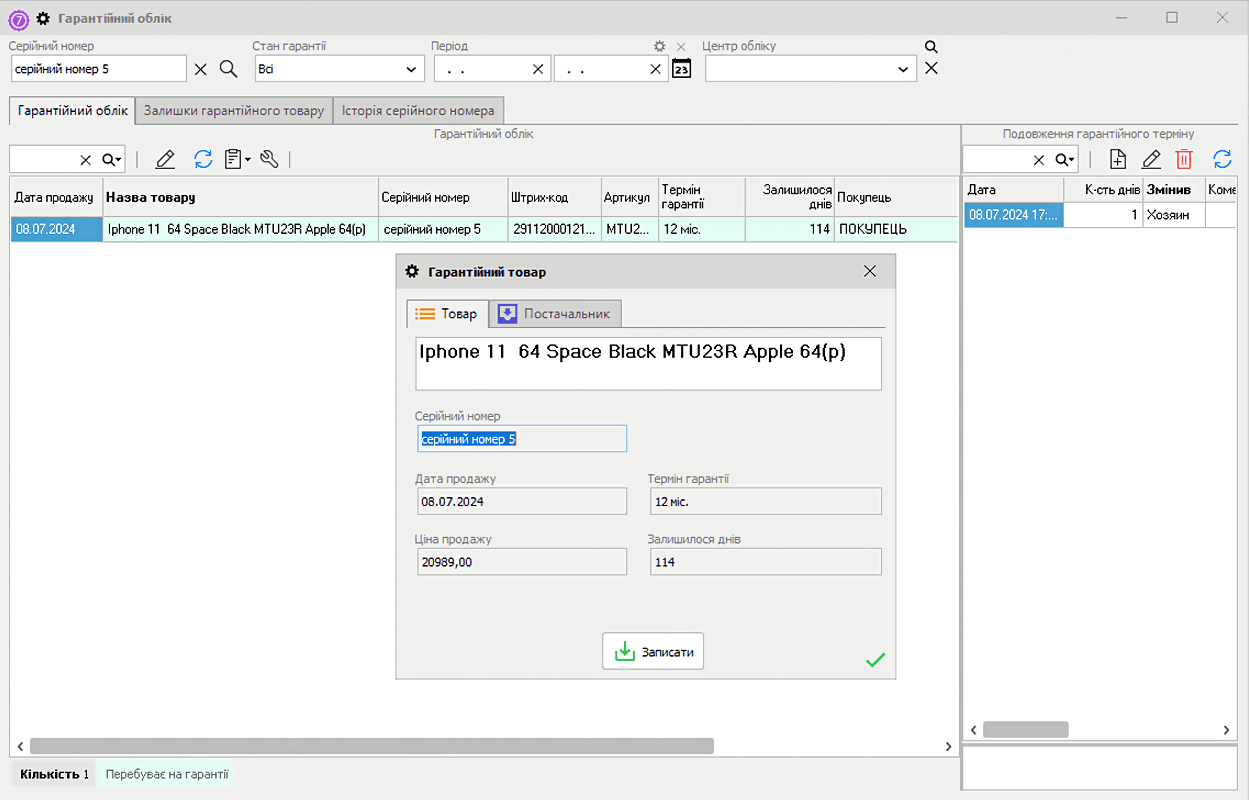Clear the serial number search field
This screenshot has height=800, width=1249.
point(201,69)
